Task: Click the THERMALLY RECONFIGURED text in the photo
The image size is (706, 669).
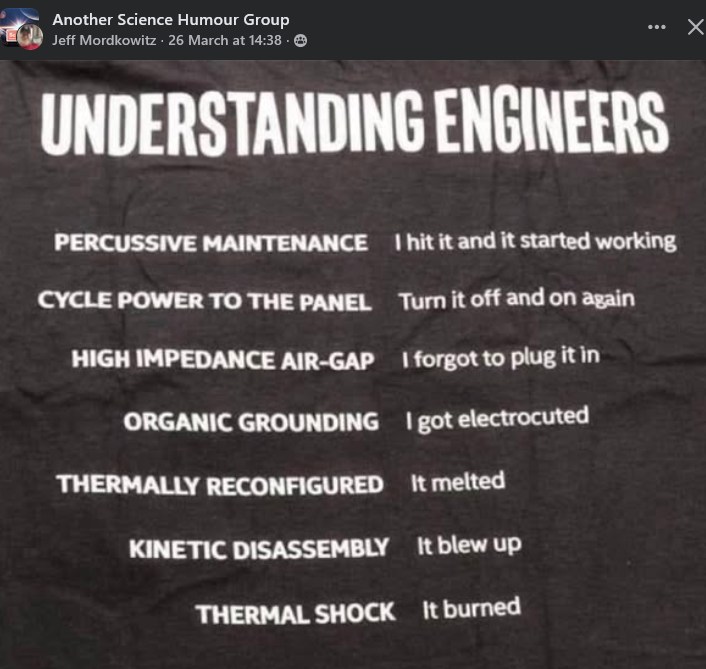Action: click(219, 485)
